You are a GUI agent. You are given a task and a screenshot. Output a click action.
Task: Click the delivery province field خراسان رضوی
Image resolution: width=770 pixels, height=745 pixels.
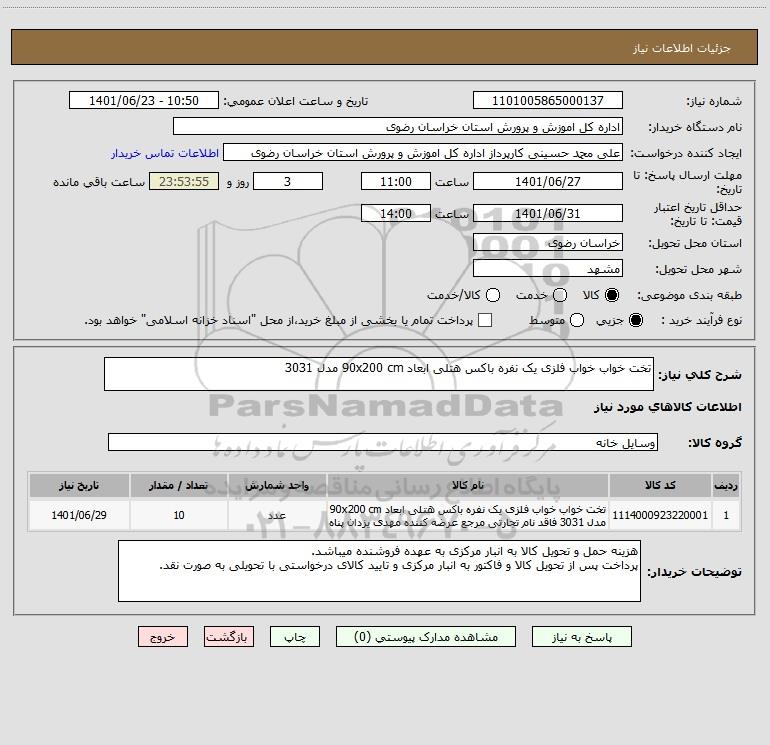(x=548, y=243)
